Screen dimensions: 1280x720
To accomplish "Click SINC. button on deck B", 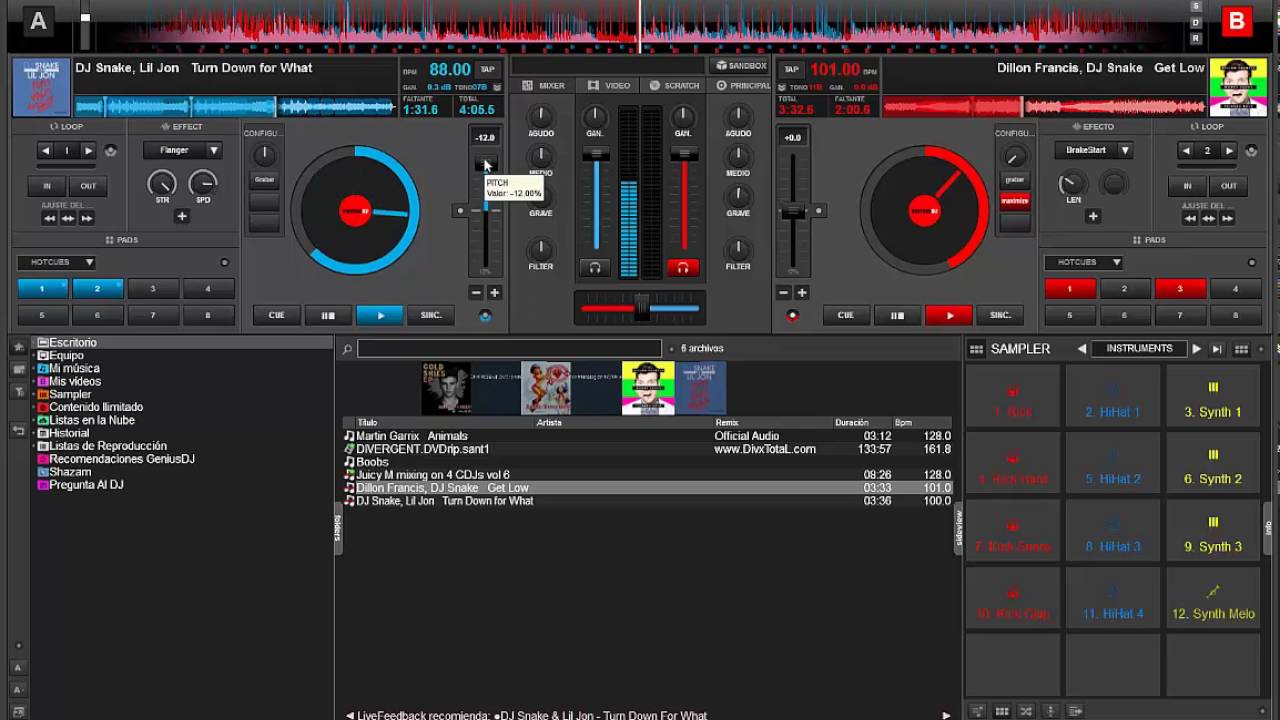I will pyautogui.click(x=1000, y=315).
